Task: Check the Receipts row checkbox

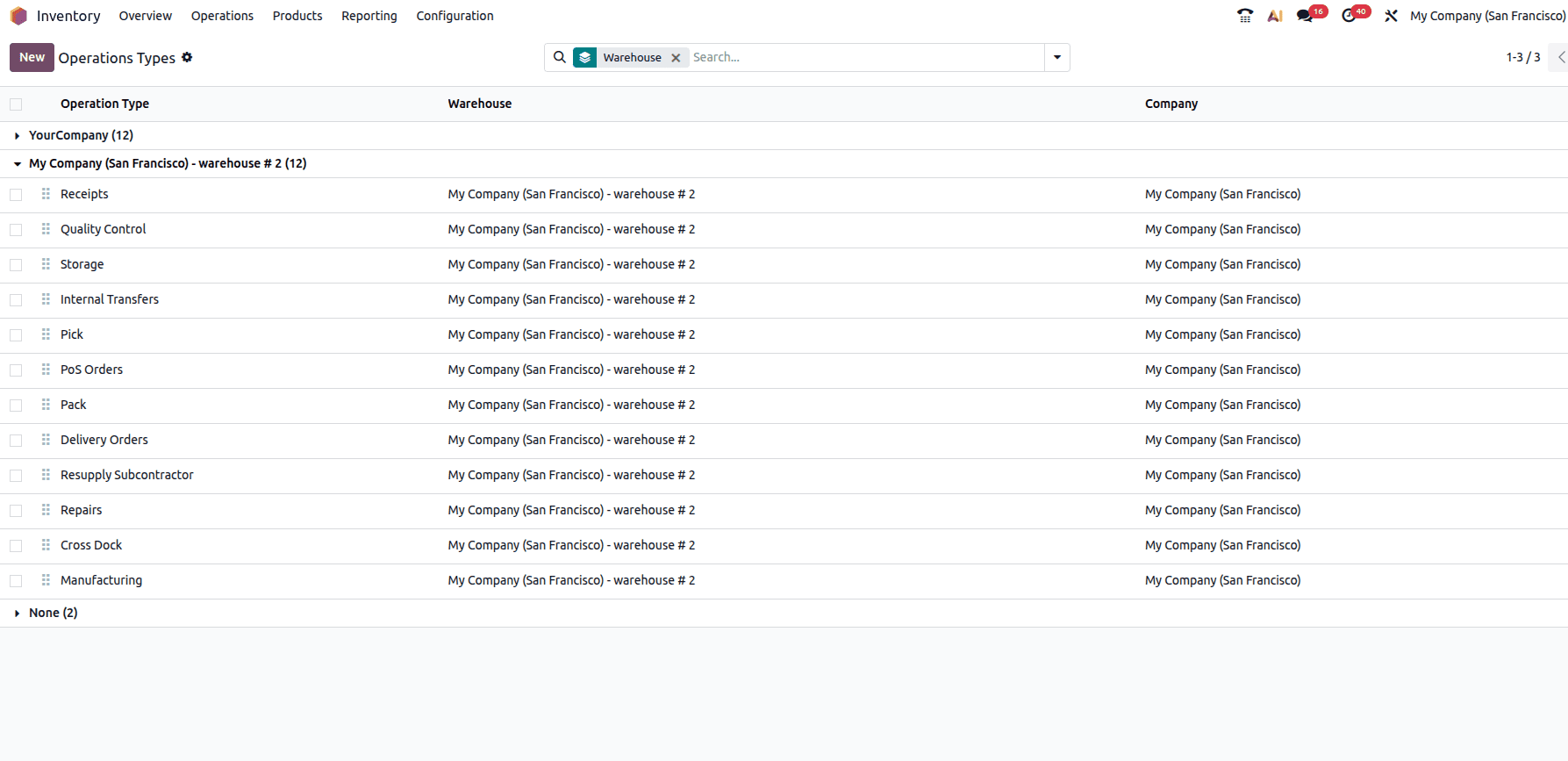Action: coord(16,195)
